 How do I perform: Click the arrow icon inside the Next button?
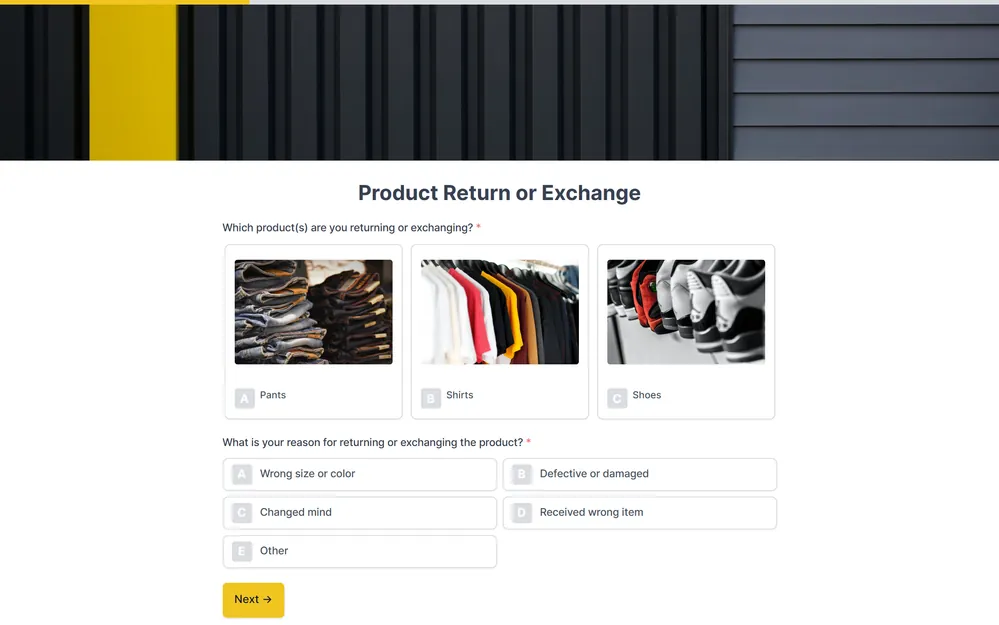268,599
